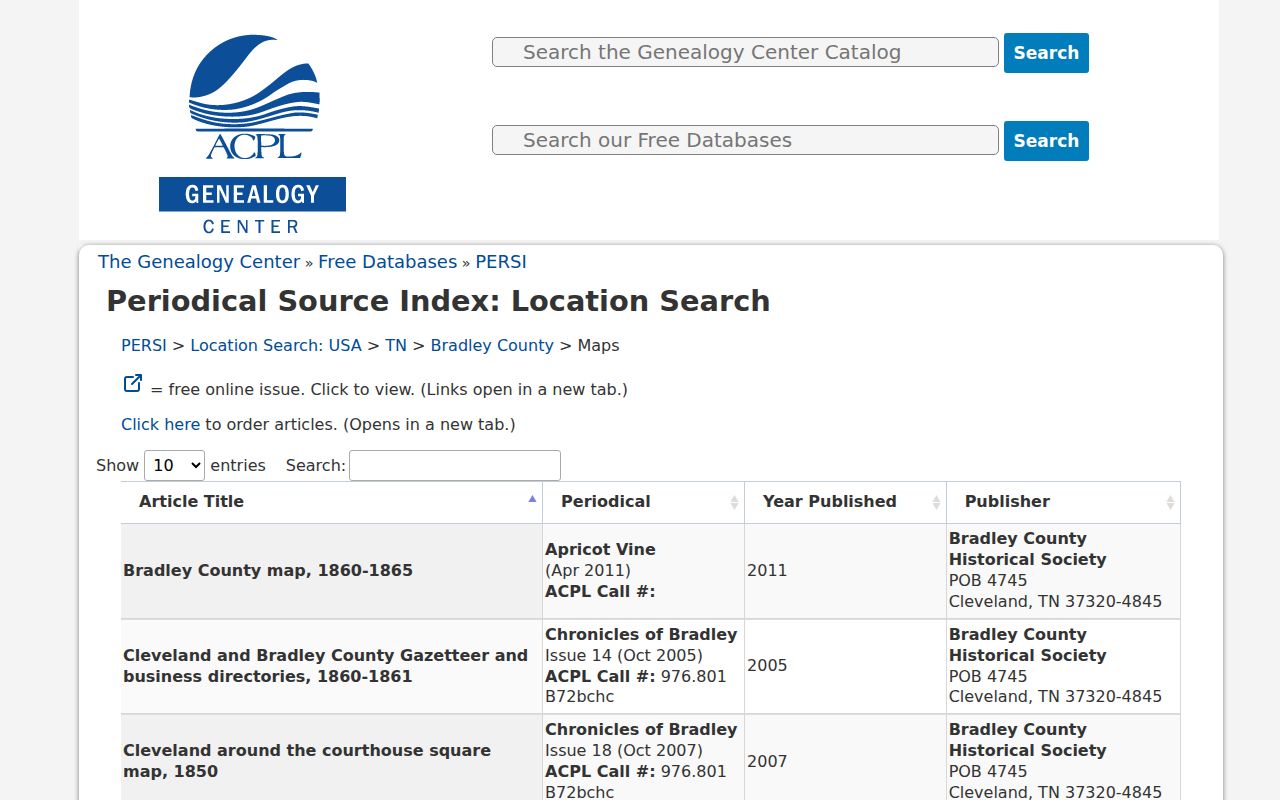
Task: Sort the Periodical column
Action: 644,502
